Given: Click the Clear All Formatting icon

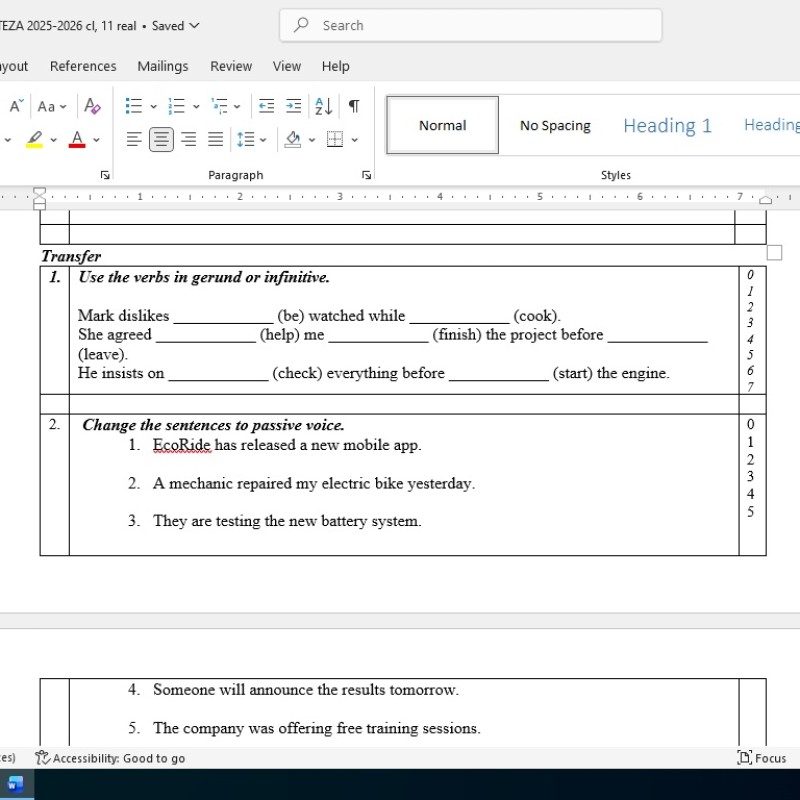Looking at the screenshot, I should tap(92, 106).
